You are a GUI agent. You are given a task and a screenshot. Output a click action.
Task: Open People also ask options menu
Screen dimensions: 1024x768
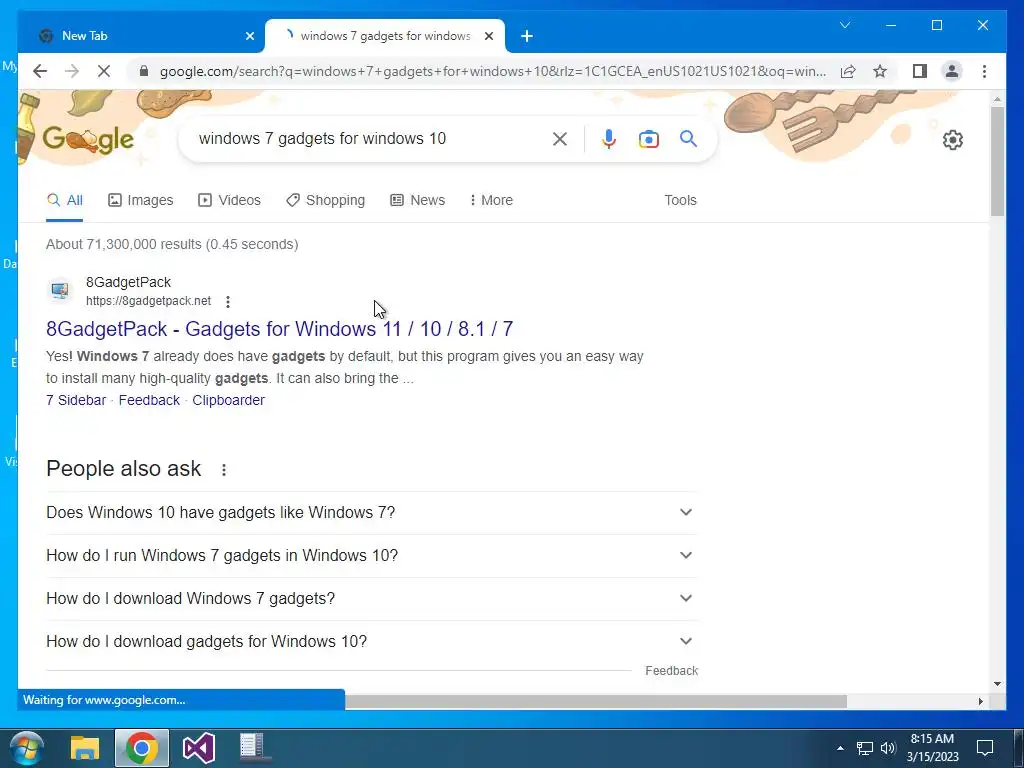[223, 470]
